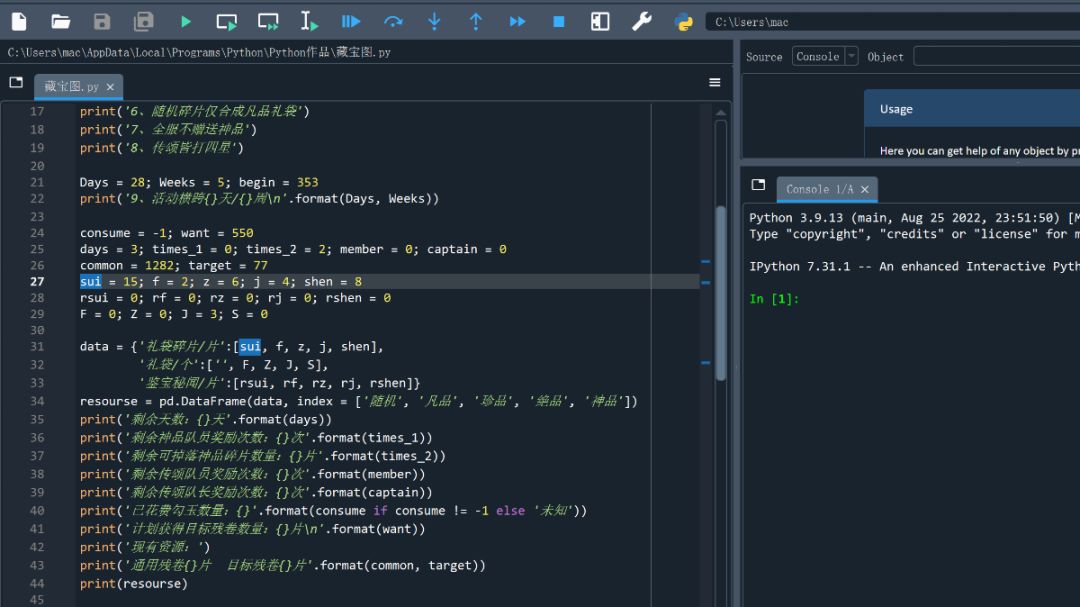1080x607 pixels.
Task: Open the PYTHONPATH manager Python icon
Action: (x=684, y=21)
